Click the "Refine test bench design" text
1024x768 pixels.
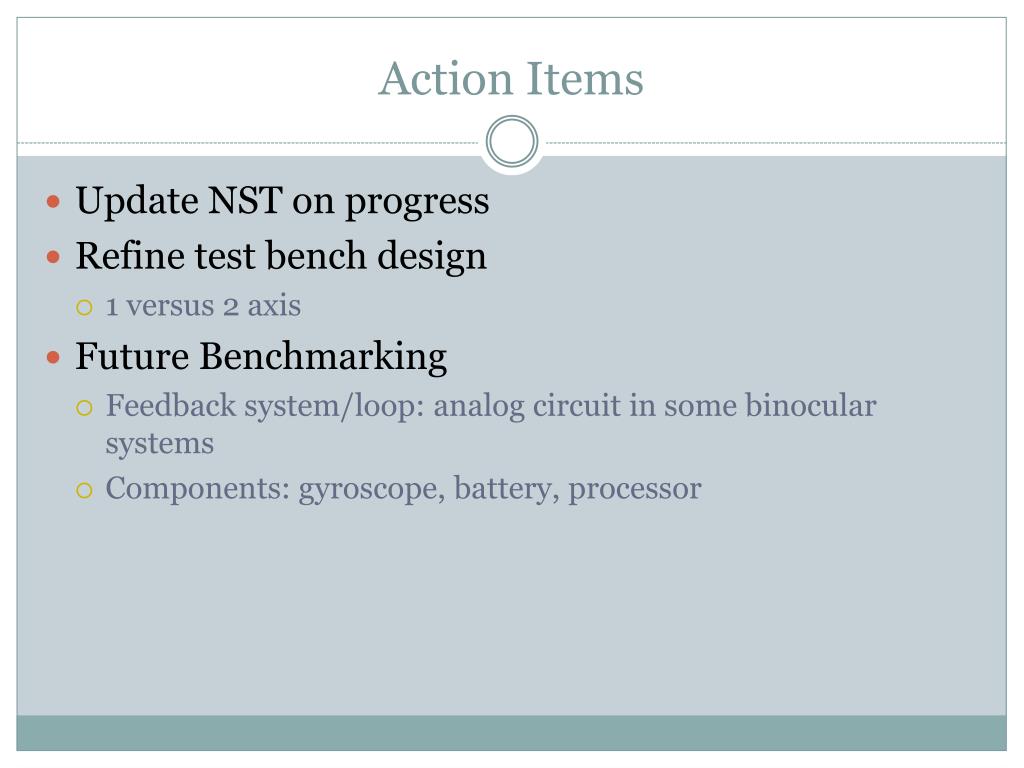(x=281, y=256)
